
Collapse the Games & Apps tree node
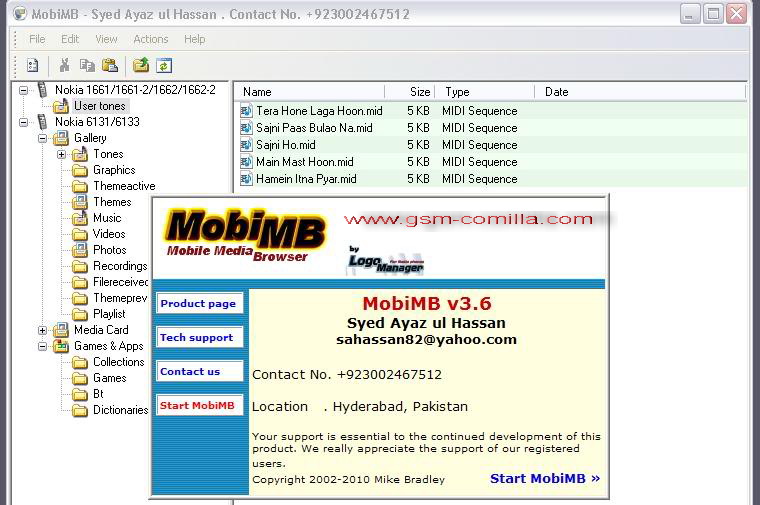coord(43,347)
